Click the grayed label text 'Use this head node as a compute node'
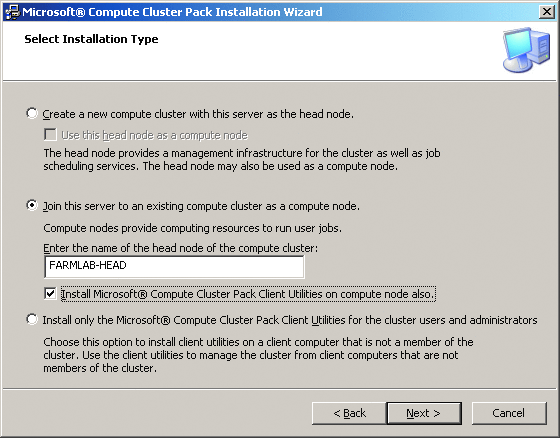 (x=154, y=135)
